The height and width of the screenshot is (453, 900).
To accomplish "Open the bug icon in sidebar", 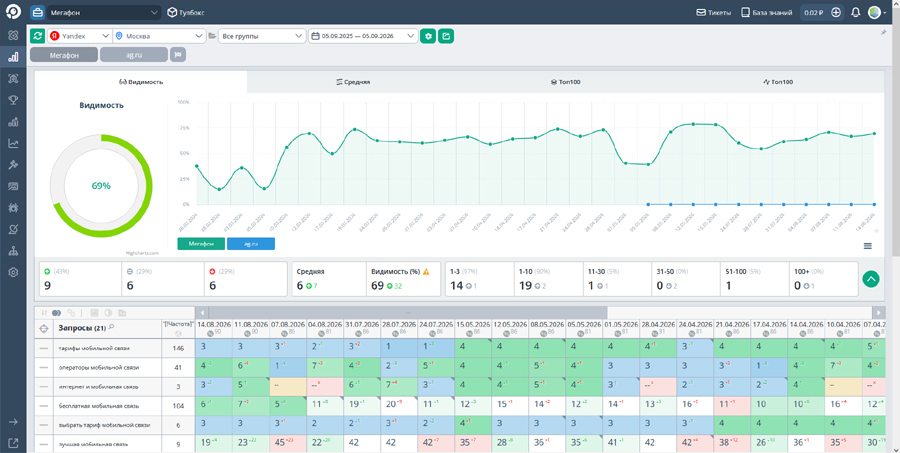I will 13,208.
